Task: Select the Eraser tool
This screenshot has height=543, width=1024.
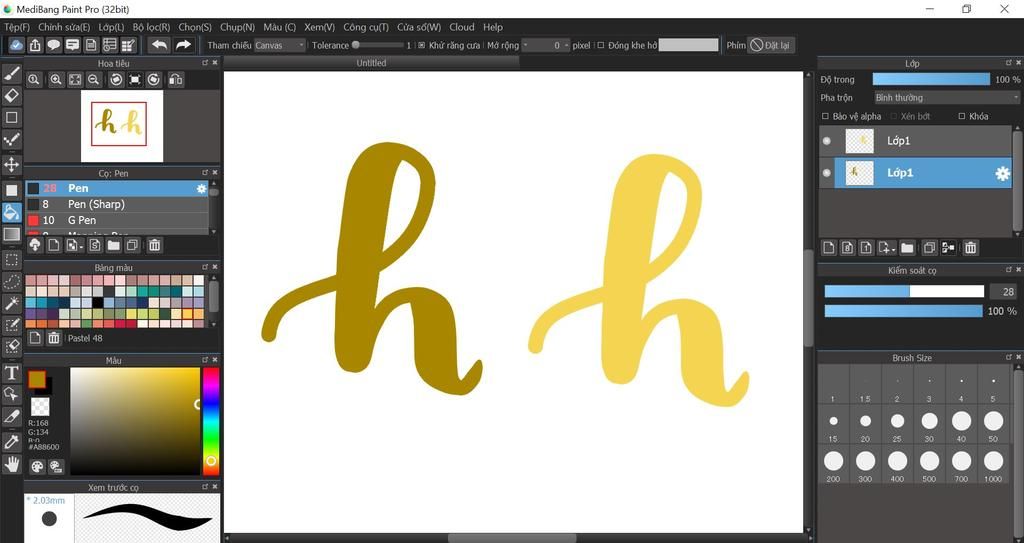Action: click(x=12, y=95)
